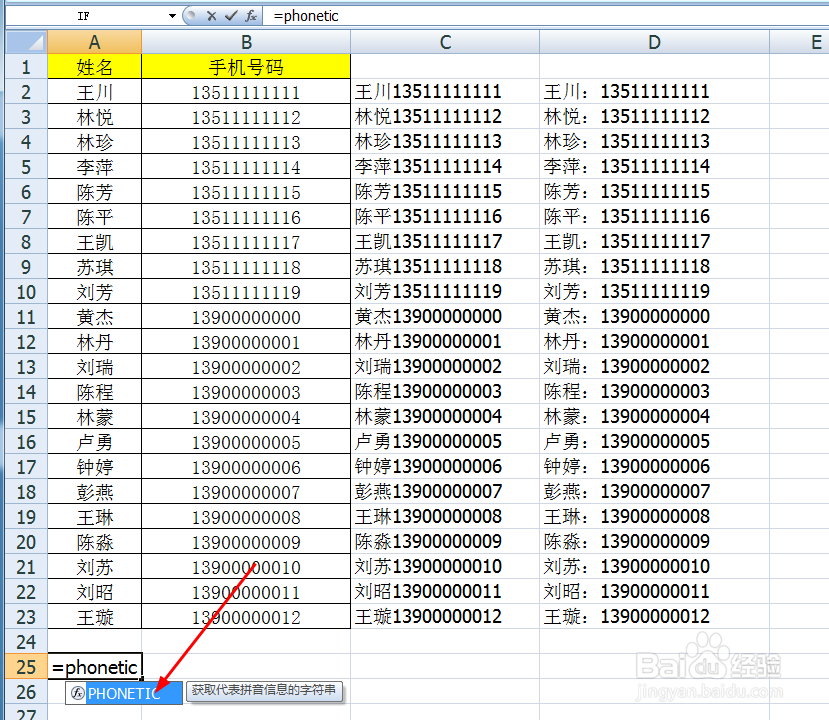Expand the Name Box dropdown arrow
829x720 pixels.
[172, 16]
